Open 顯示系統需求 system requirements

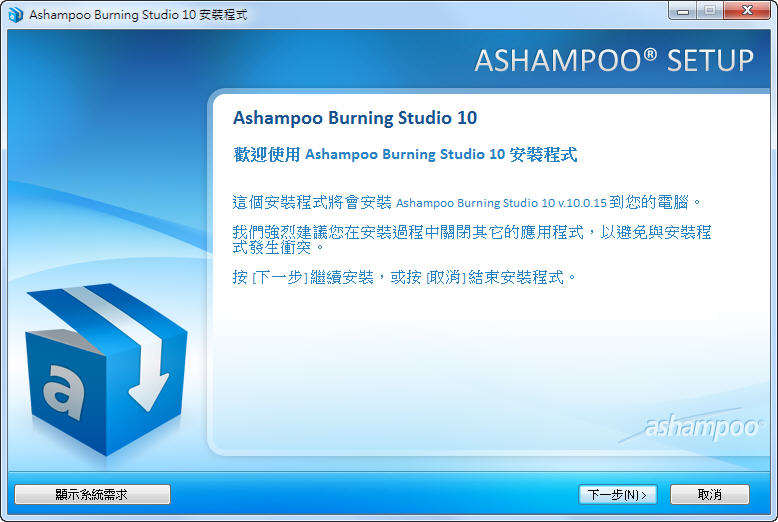[92, 494]
